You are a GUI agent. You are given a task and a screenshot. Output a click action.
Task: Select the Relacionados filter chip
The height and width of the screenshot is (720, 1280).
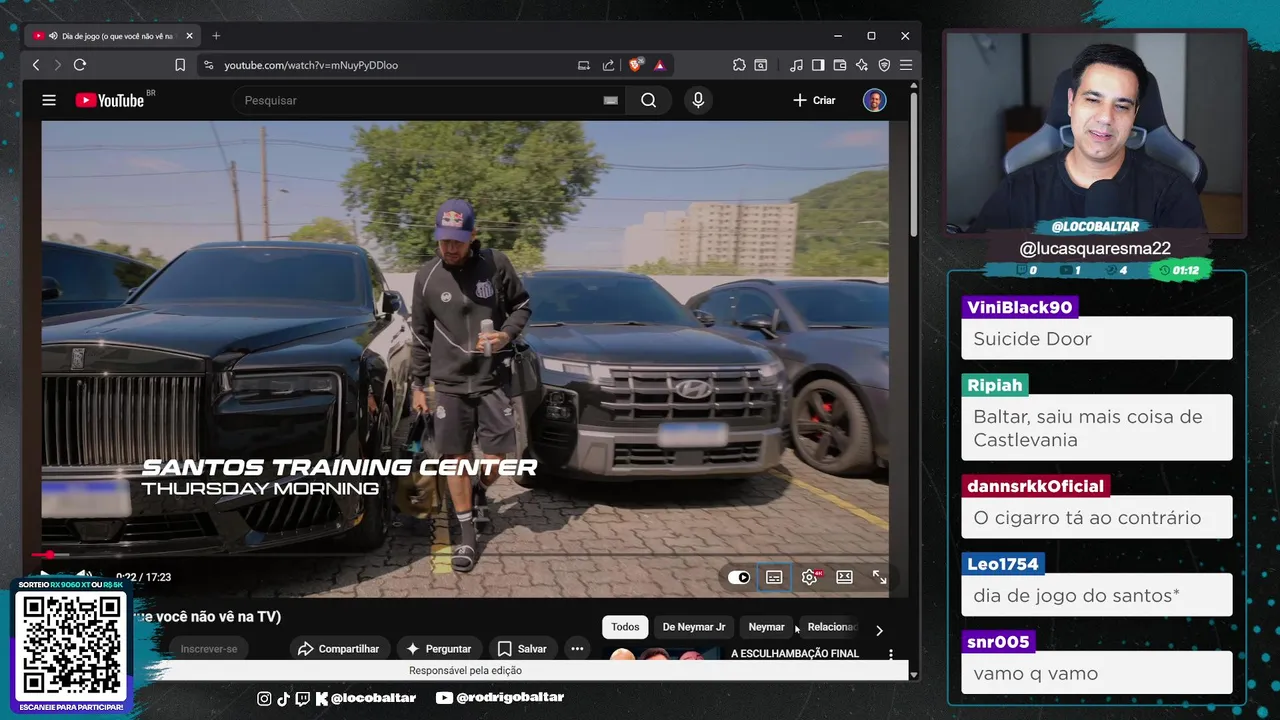832,627
